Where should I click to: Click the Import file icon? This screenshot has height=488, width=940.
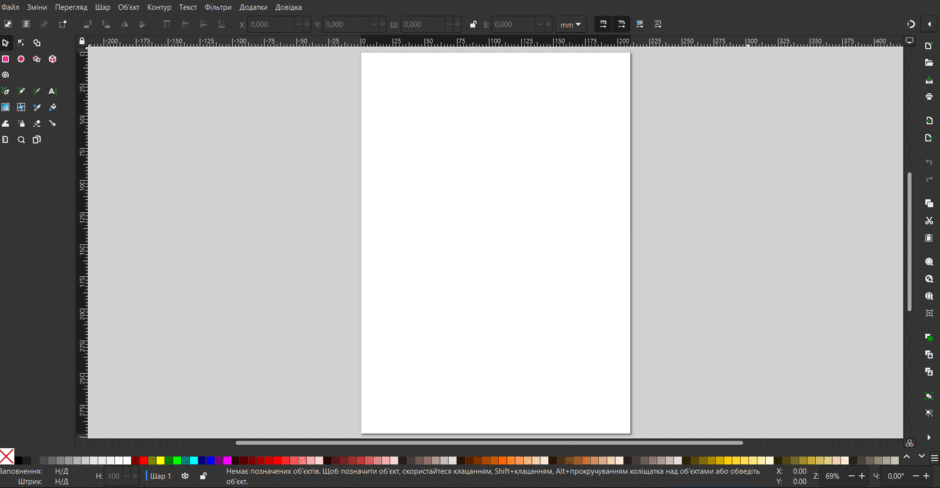[929, 121]
